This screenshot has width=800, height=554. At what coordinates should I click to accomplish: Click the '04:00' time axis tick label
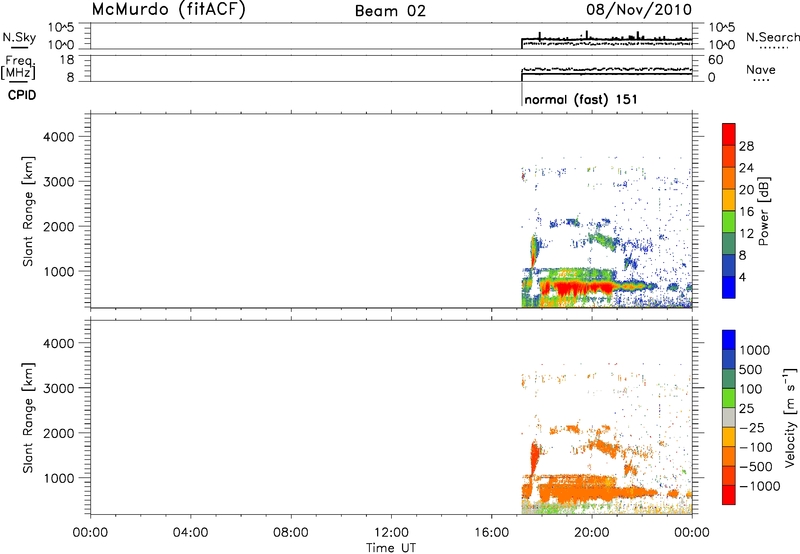[190, 533]
